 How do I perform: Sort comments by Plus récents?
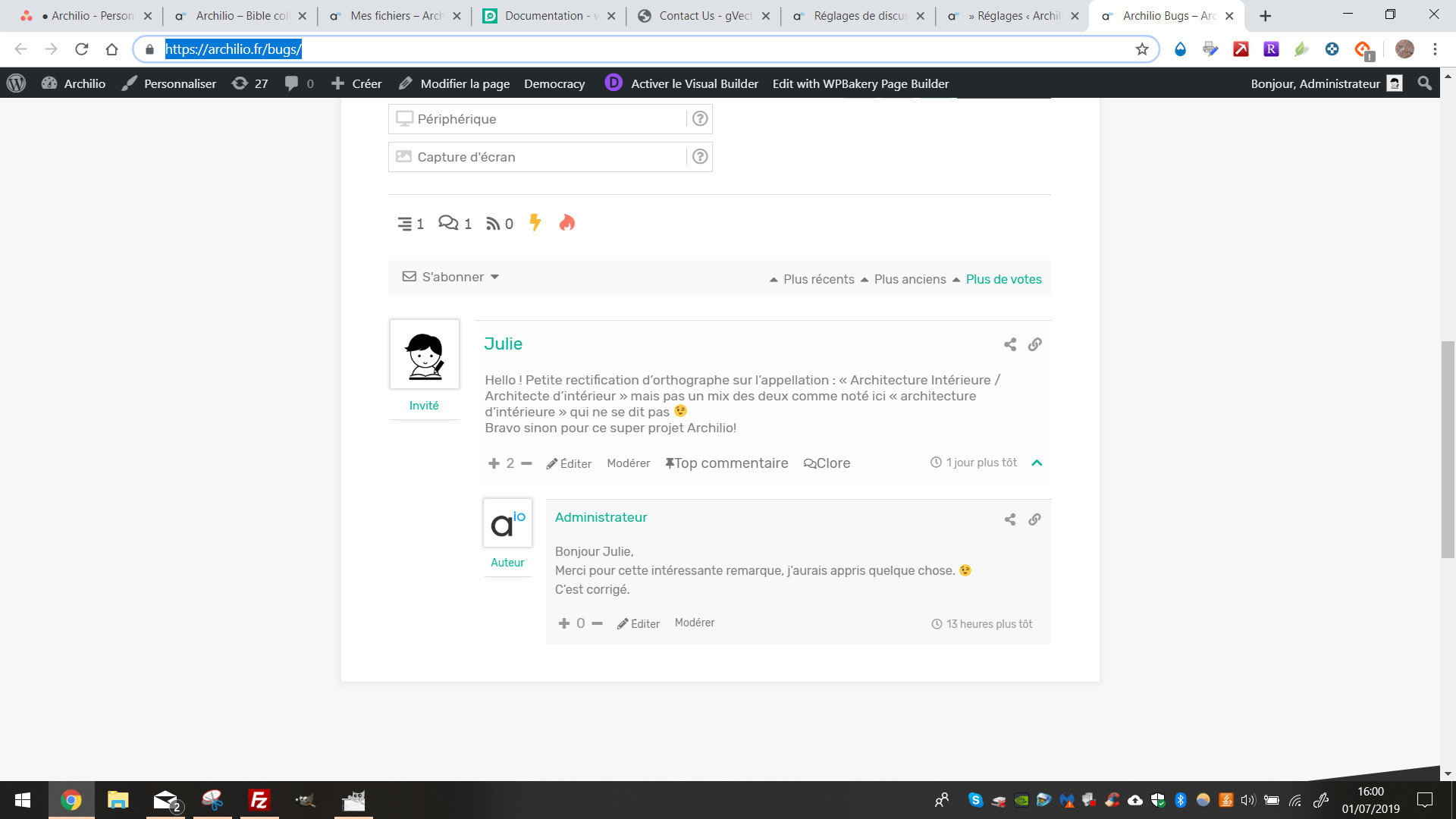tap(818, 279)
